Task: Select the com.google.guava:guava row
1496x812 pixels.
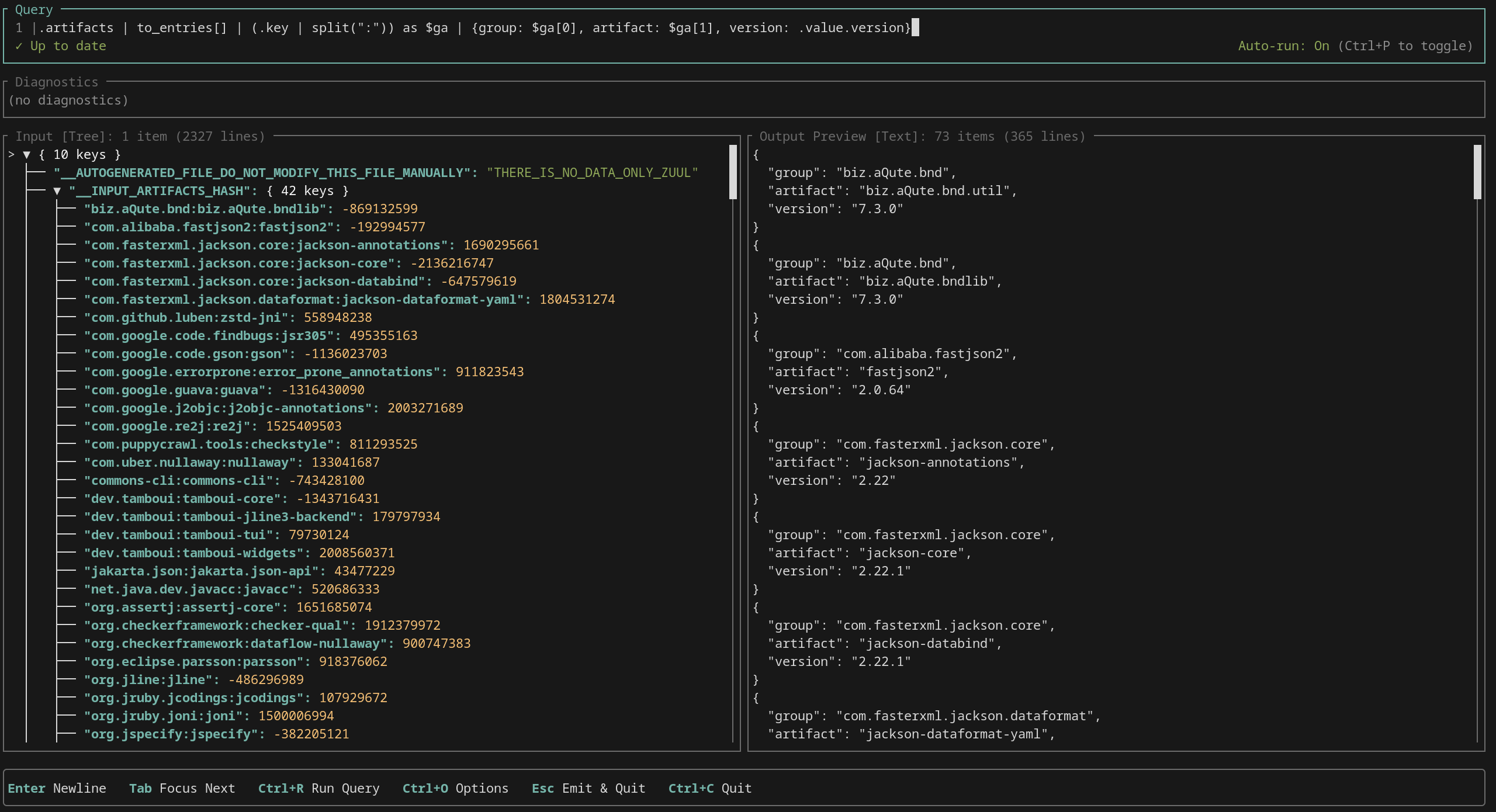Action: click(224, 390)
